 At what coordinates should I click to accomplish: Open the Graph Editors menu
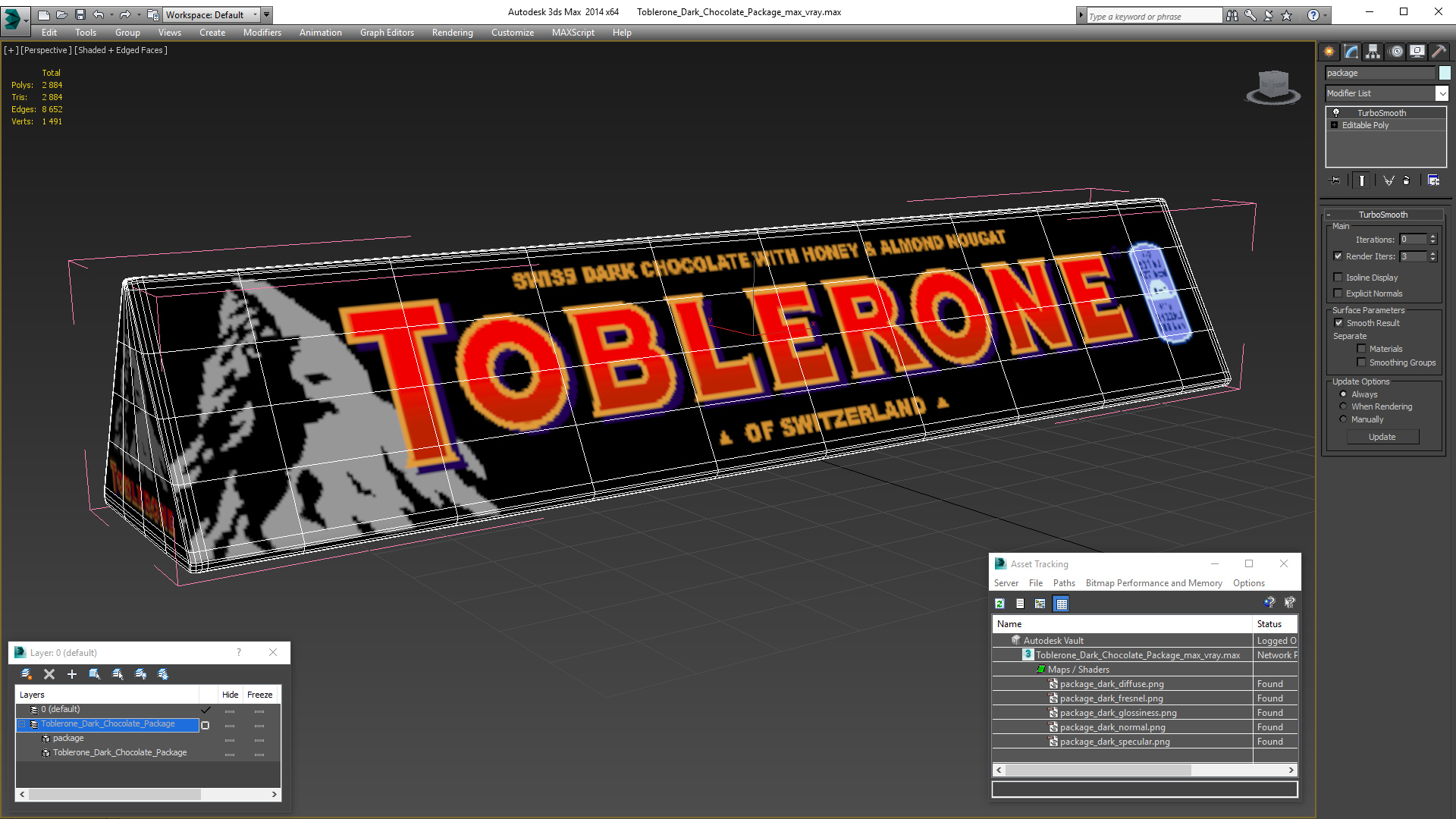387,33
